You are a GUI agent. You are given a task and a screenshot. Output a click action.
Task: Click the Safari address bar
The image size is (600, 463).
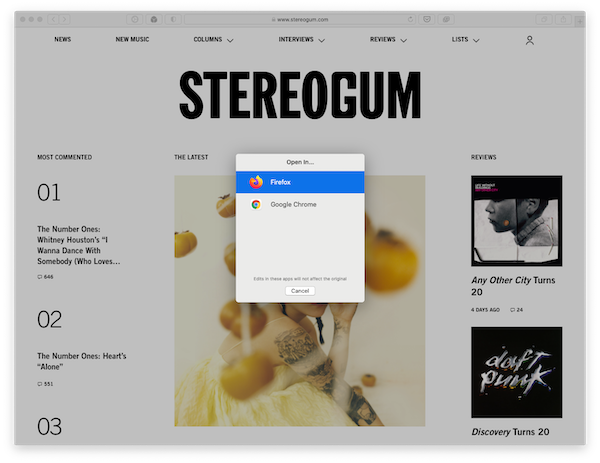(x=300, y=19)
